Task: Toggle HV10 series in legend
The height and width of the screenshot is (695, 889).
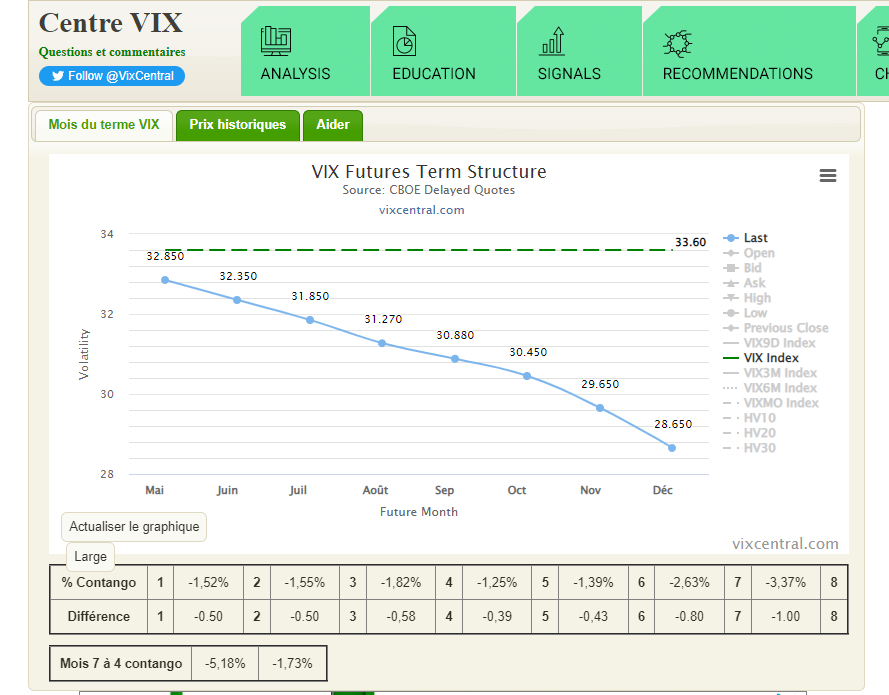Action: (750, 418)
